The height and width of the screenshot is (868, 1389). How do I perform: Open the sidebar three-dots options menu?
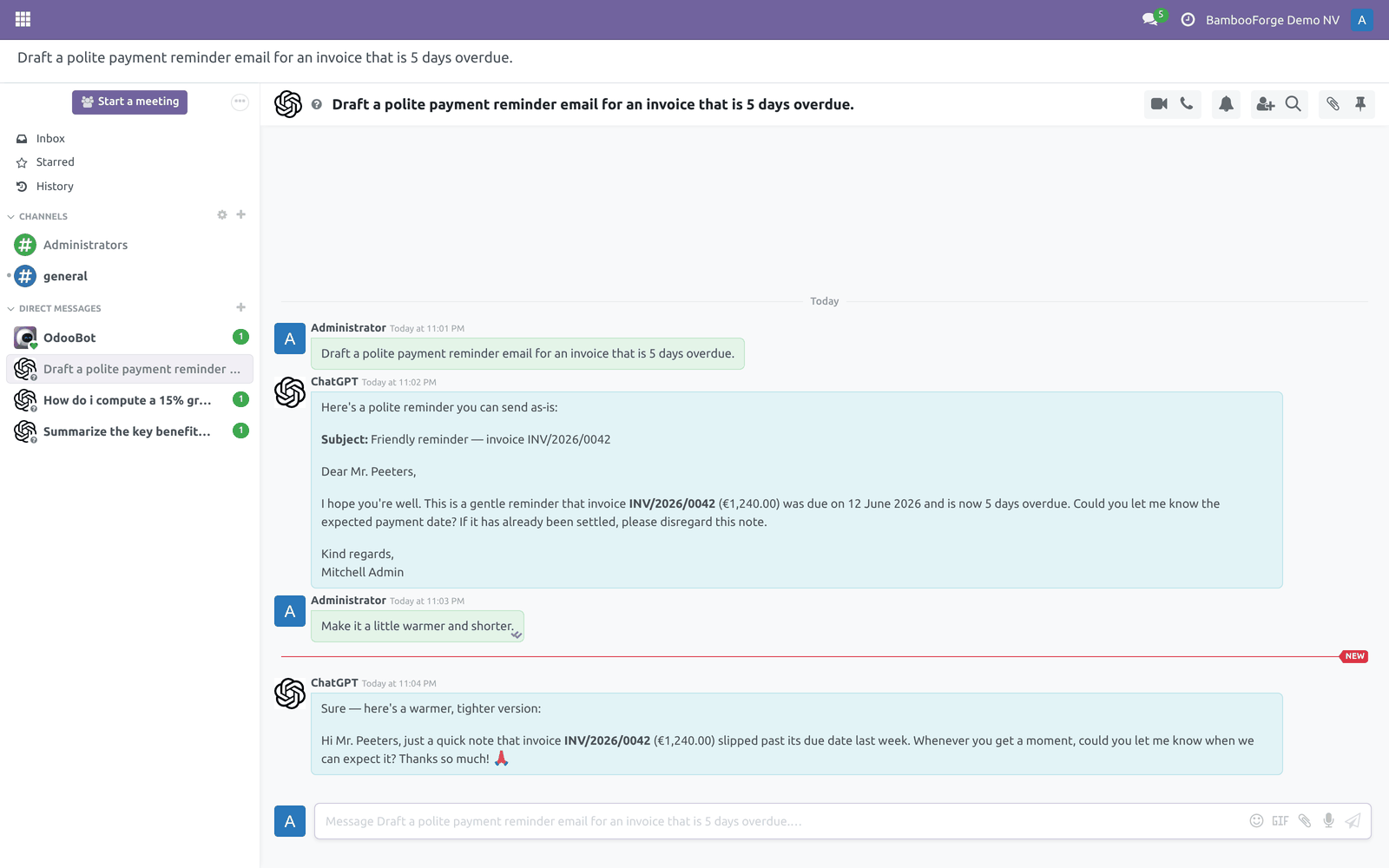click(x=240, y=102)
